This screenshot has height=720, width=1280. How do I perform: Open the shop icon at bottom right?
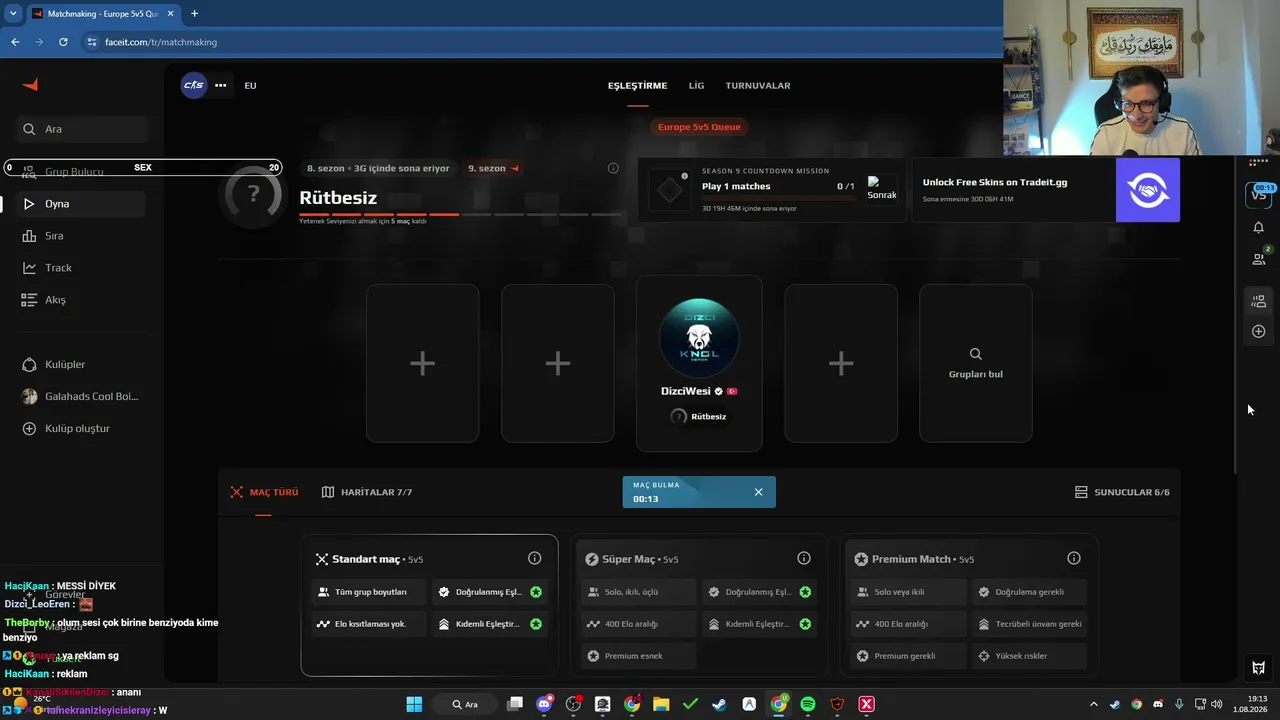click(1258, 667)
